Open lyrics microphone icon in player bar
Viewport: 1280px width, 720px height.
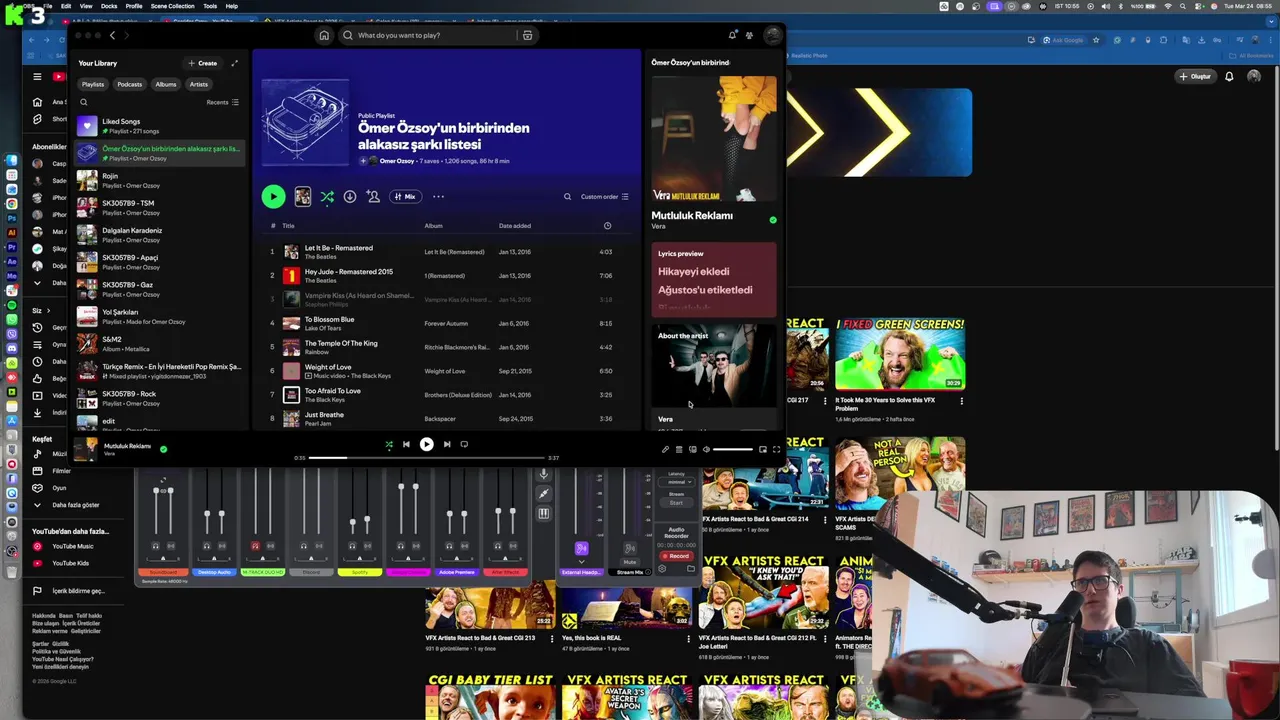coord(665,449)
